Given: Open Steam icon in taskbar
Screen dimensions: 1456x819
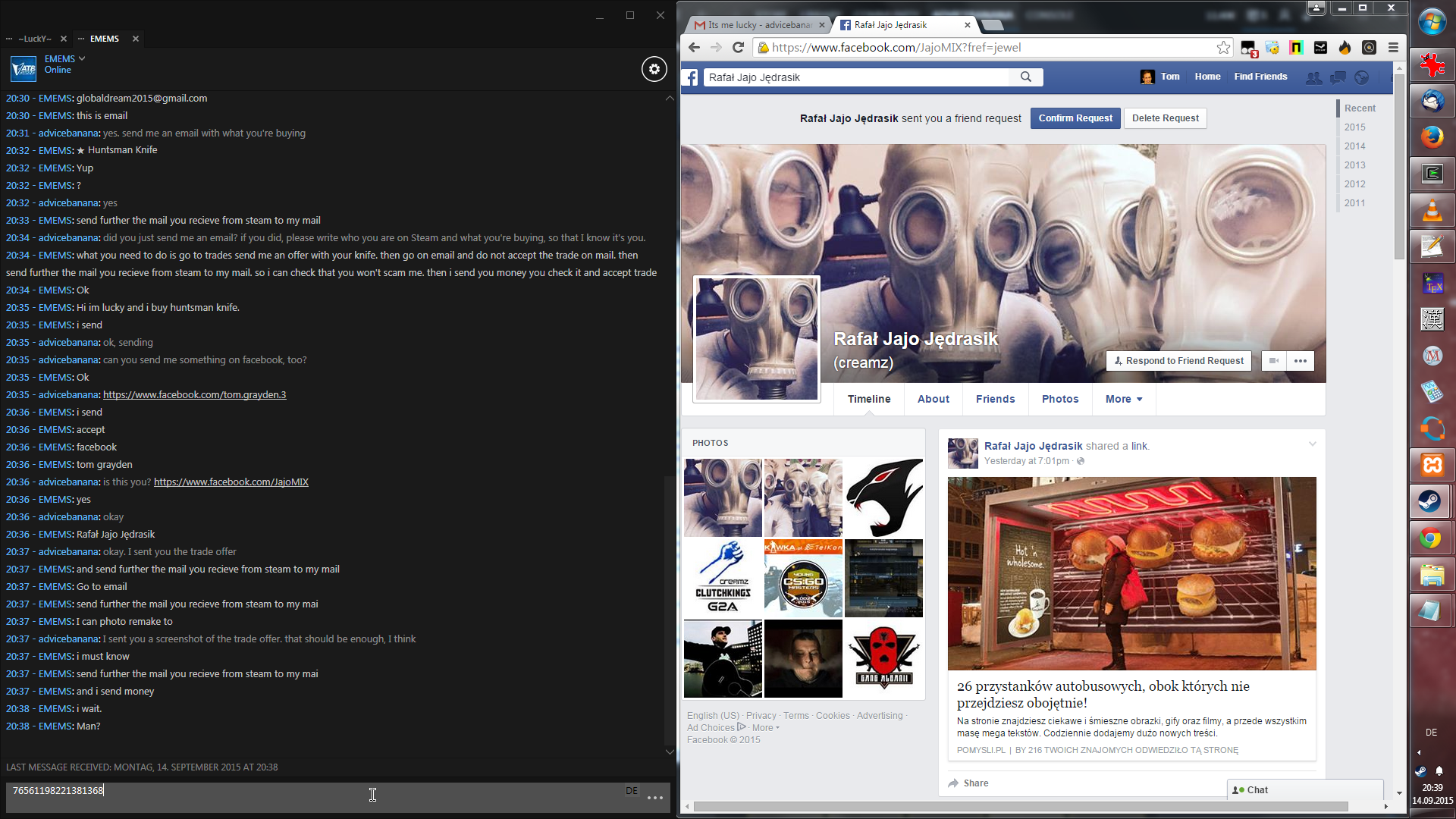Looking at the screenshot, I should [1431, 502].
